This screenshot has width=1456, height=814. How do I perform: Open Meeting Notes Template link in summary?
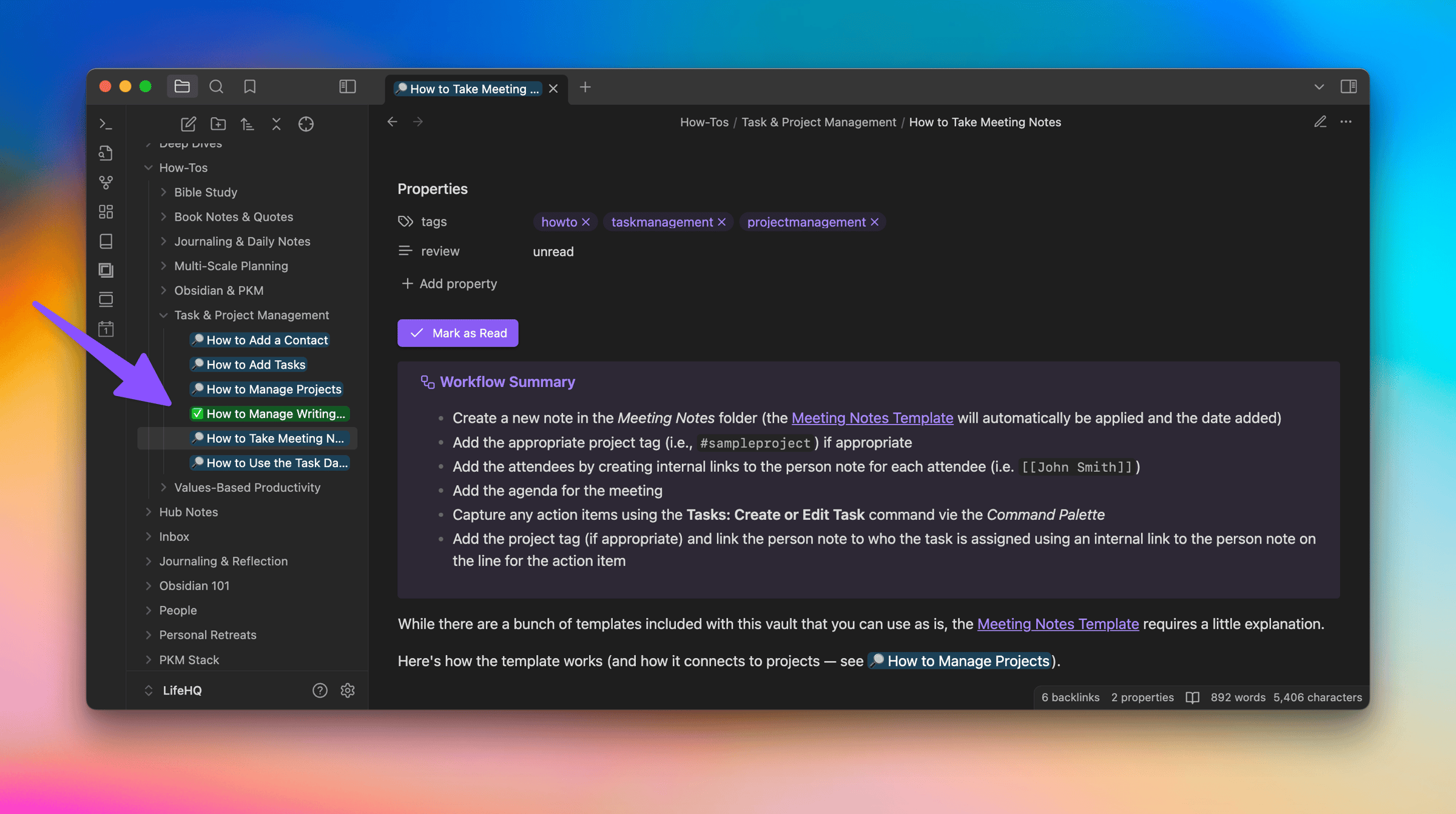[872, 418]
